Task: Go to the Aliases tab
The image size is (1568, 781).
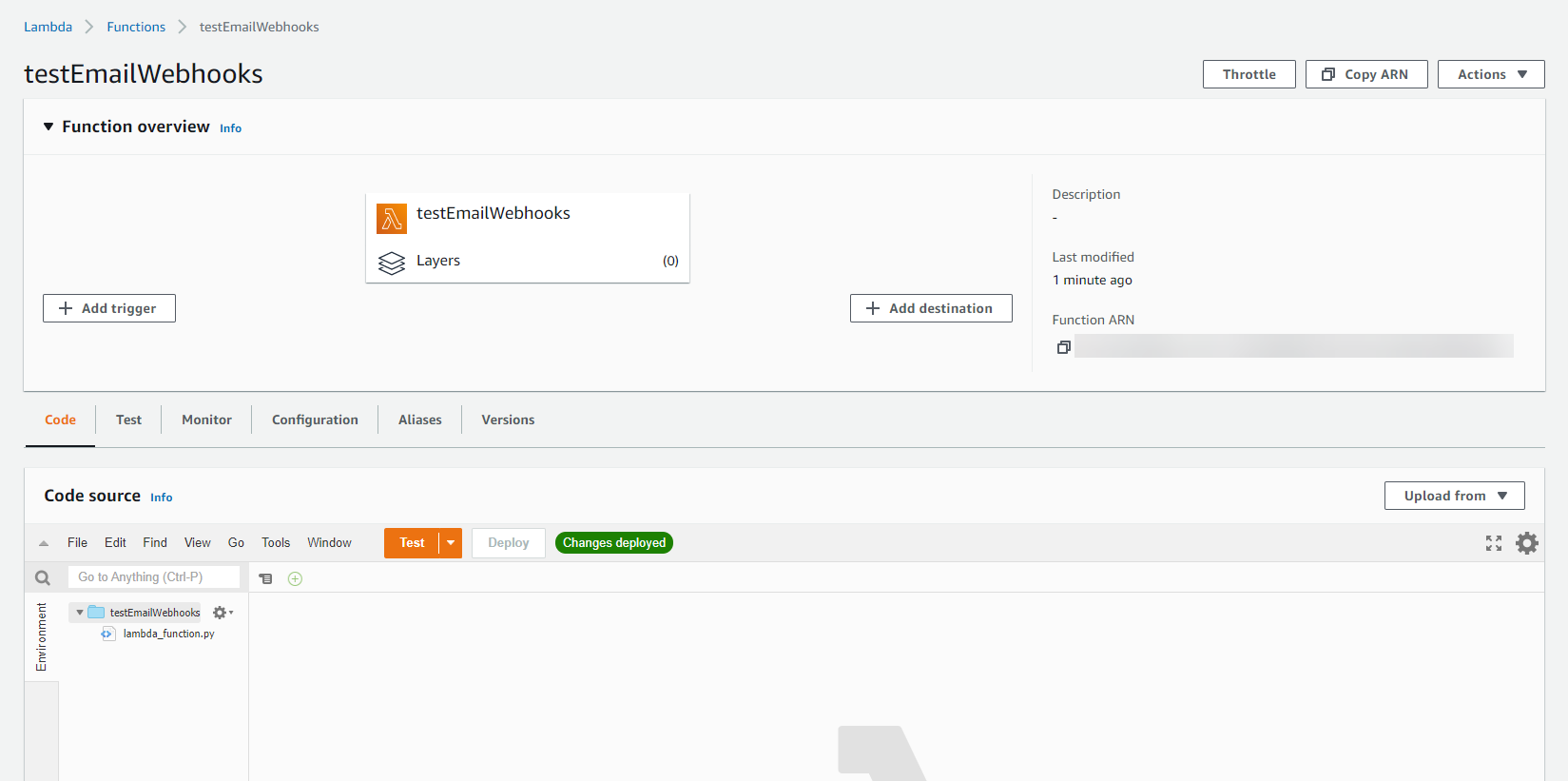Action: tap(419, 420)
